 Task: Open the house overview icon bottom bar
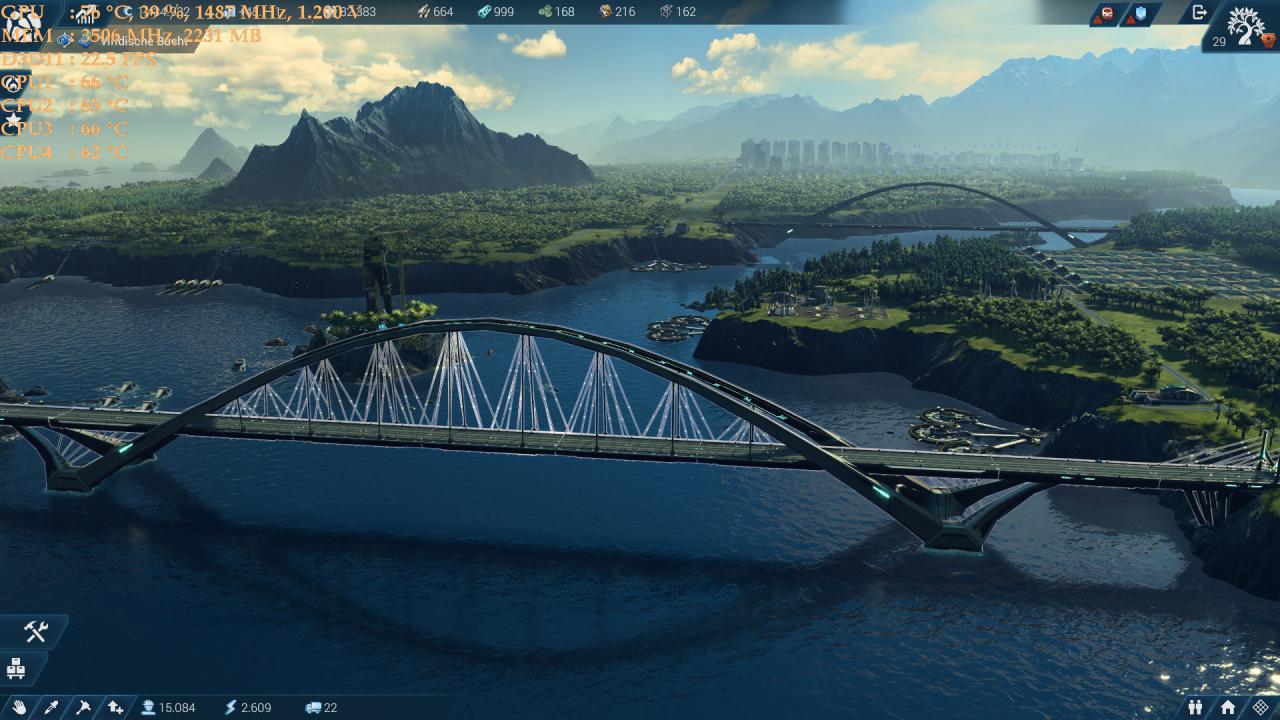tap(1227, 707)
